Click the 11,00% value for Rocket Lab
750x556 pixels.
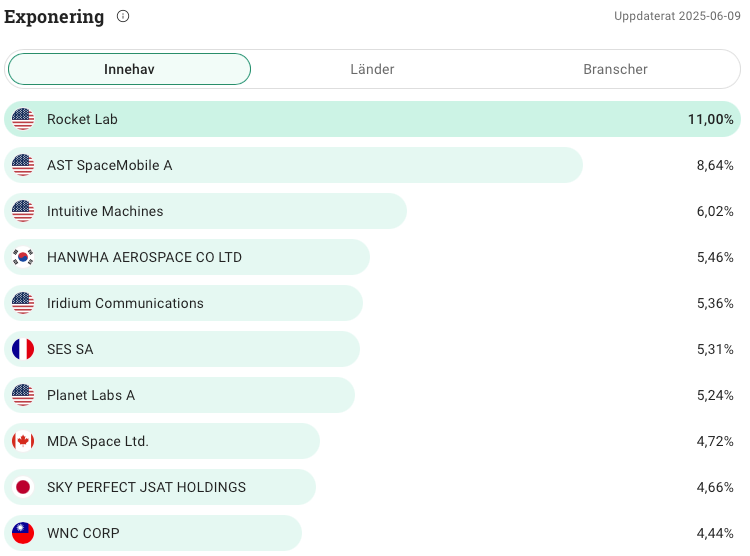[x=710, y=119]
